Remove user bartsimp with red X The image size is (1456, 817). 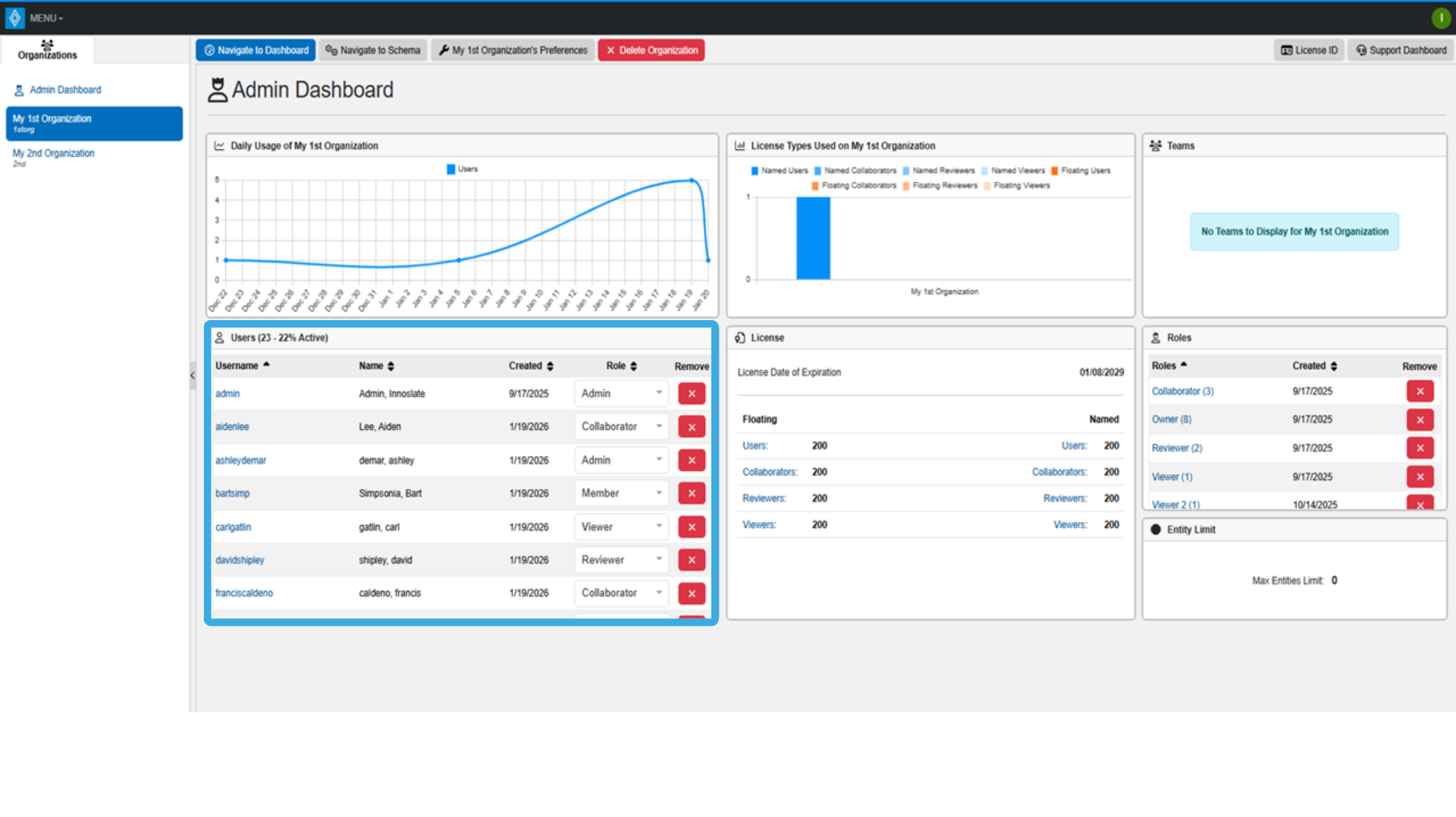(692, 494)
